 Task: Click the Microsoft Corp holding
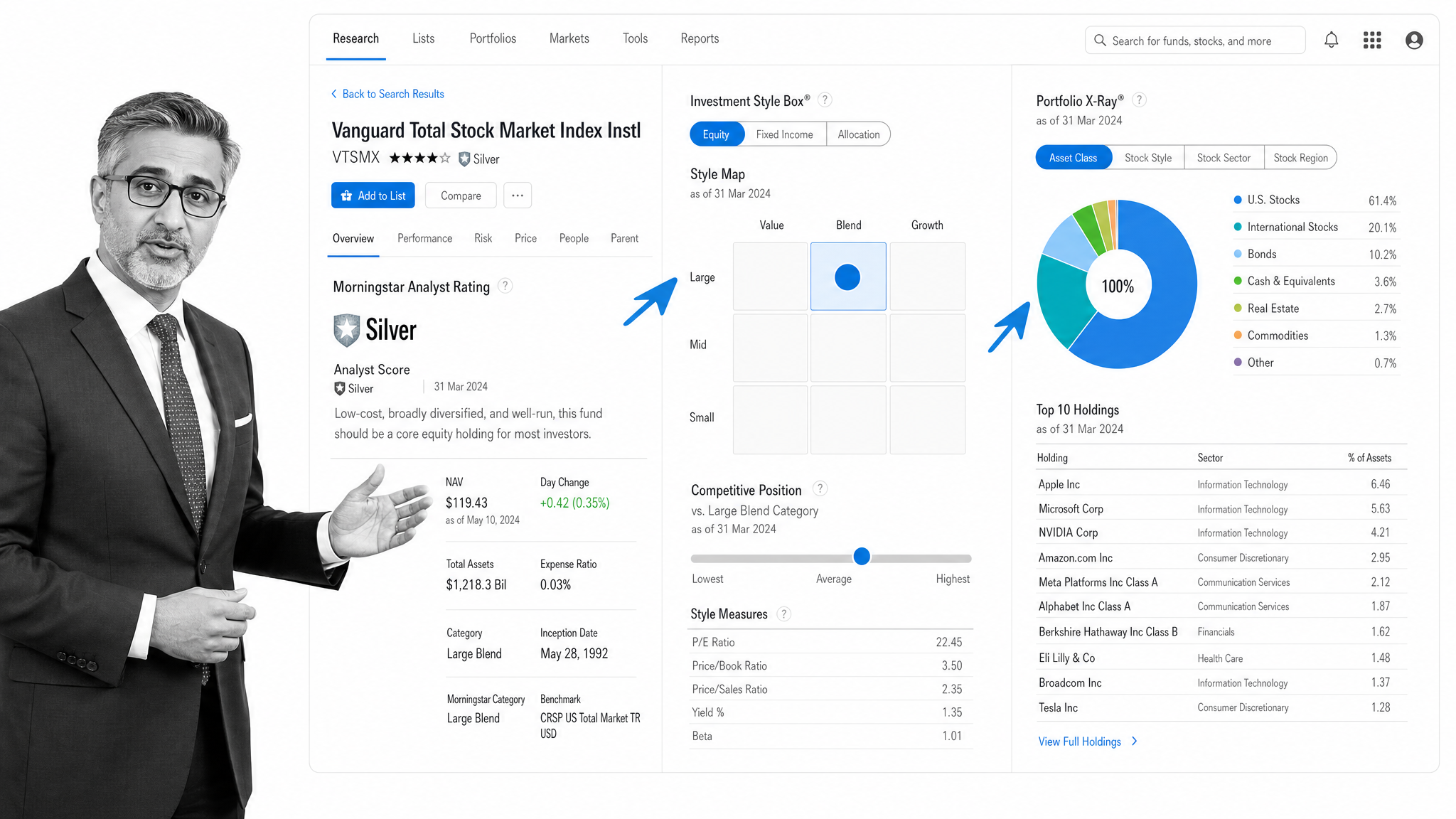pos(1071,509)
